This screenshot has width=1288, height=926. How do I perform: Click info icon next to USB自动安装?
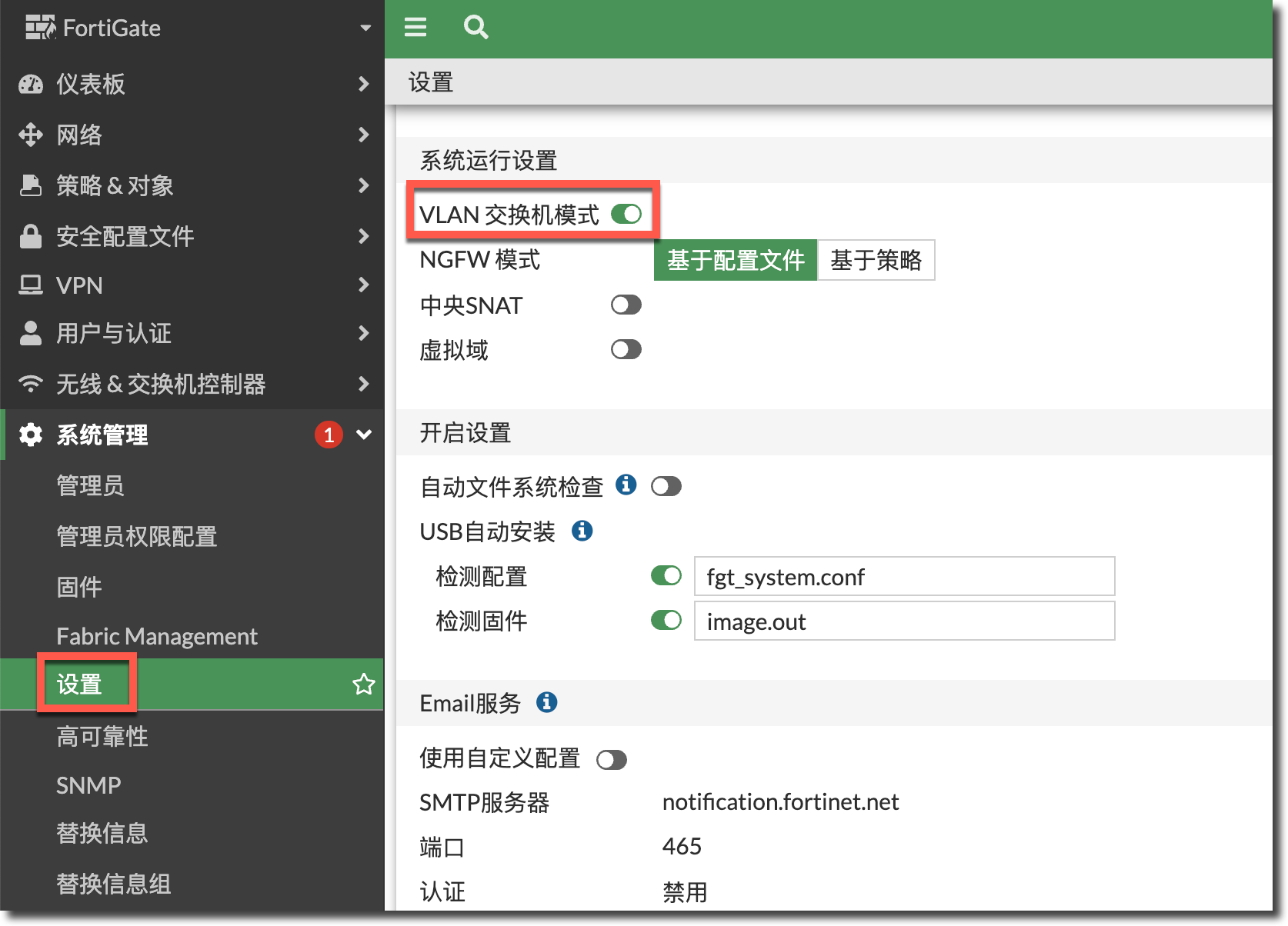click(582, 531)
